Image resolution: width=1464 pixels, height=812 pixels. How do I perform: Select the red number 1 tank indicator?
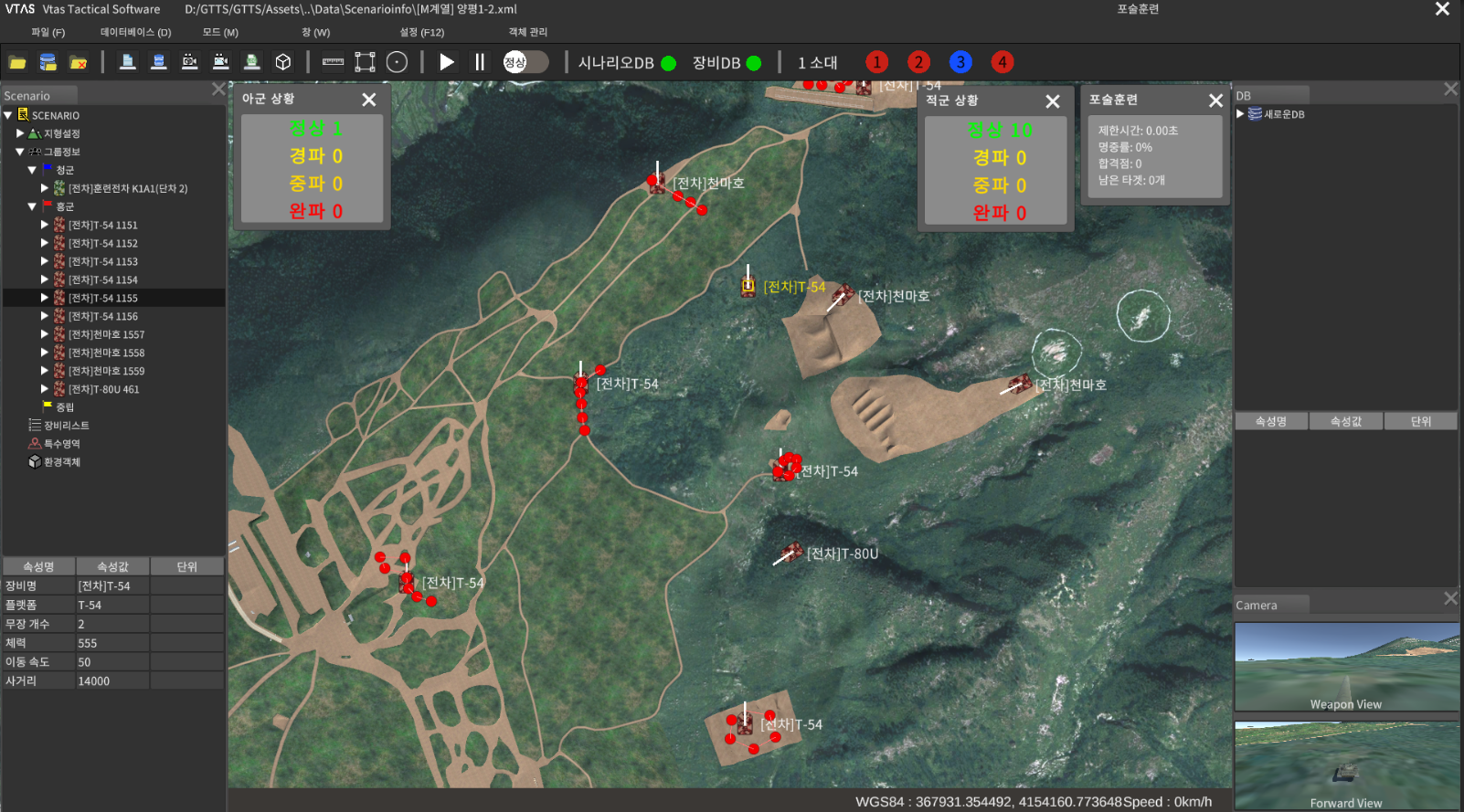coord(876,62)
